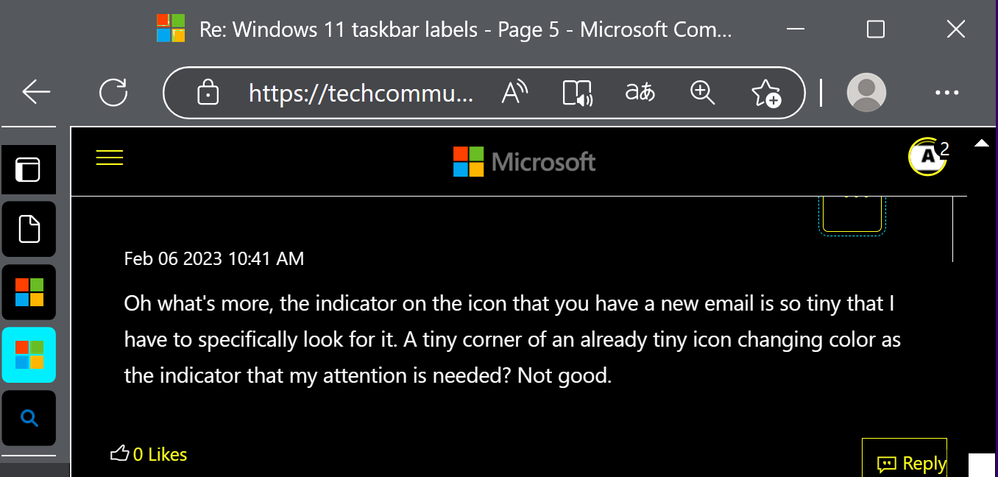
Task: Translate this page
Action: coord(640,93)
